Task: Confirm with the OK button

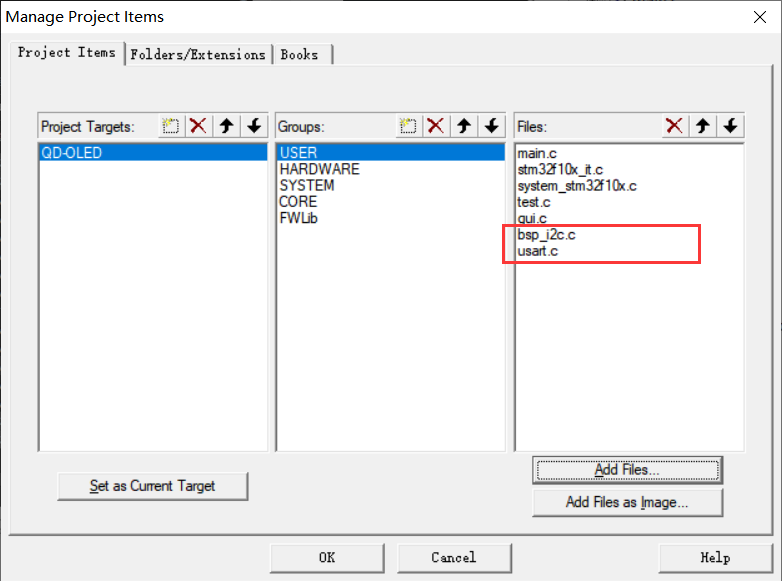Action: pos(327,558)
